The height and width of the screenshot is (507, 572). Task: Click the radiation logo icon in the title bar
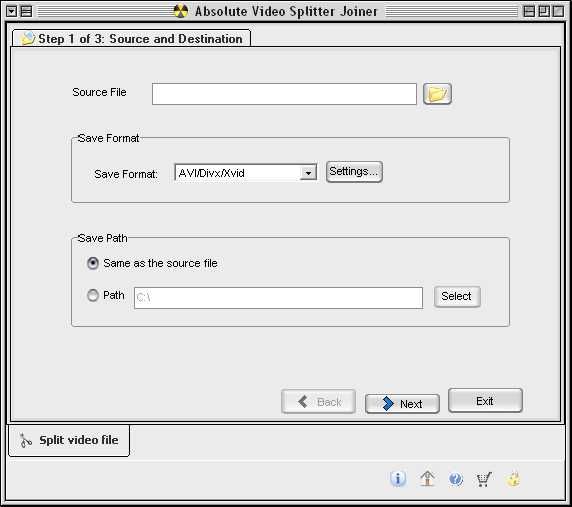point(180,11)
